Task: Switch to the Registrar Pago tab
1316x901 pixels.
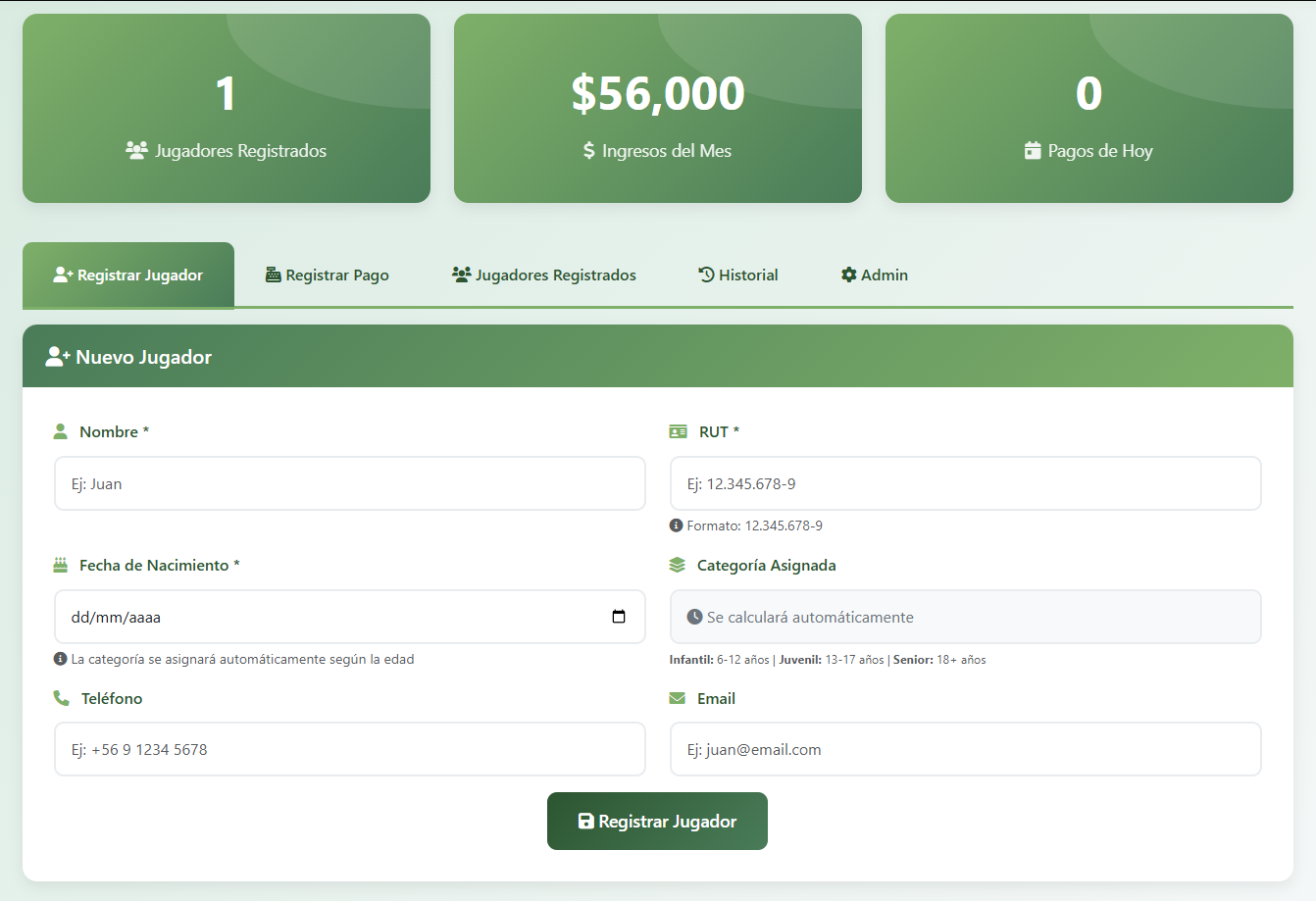Action: [x=328, y=275]
